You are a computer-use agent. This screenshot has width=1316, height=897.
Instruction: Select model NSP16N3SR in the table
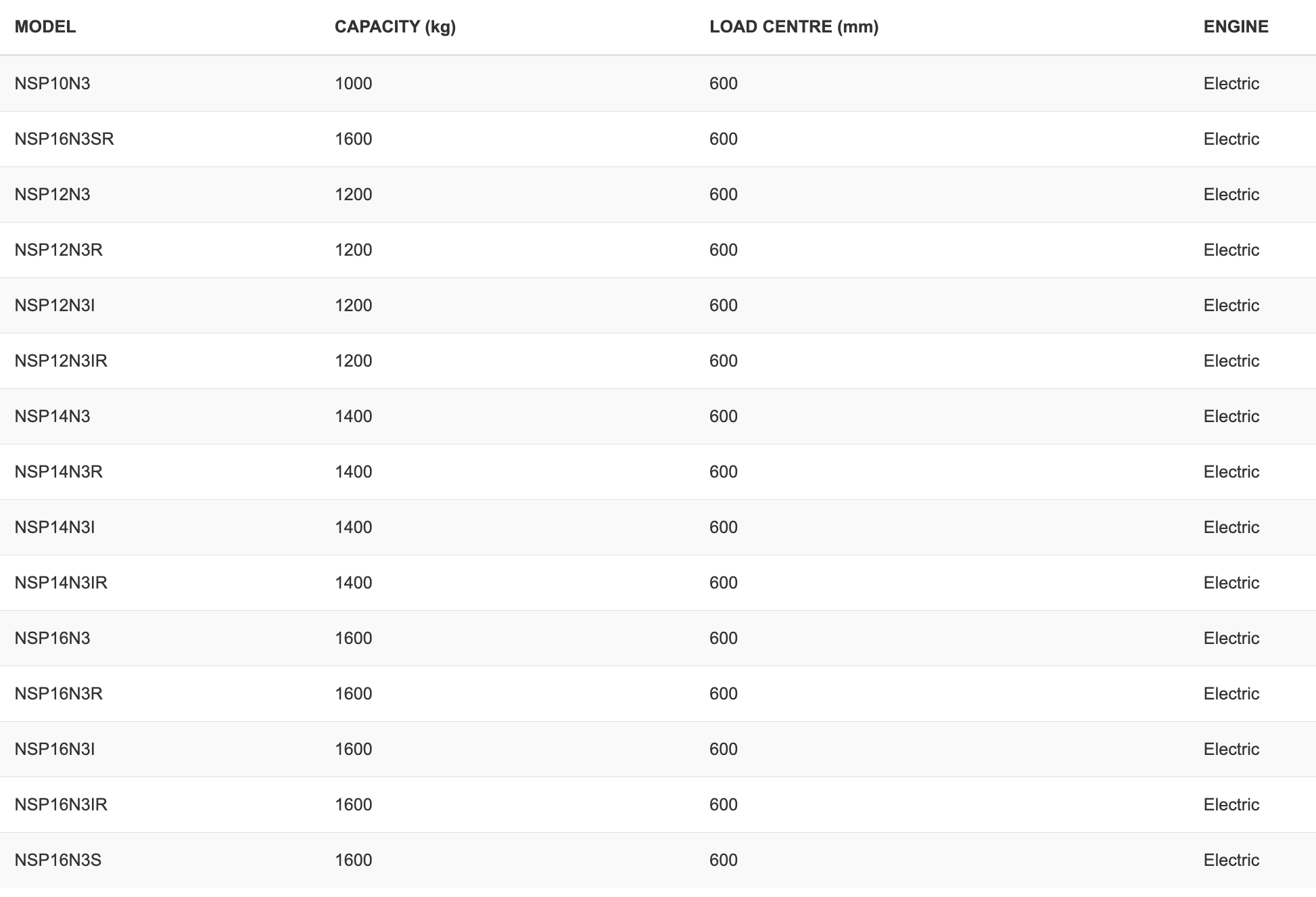[x=64, y=139]
